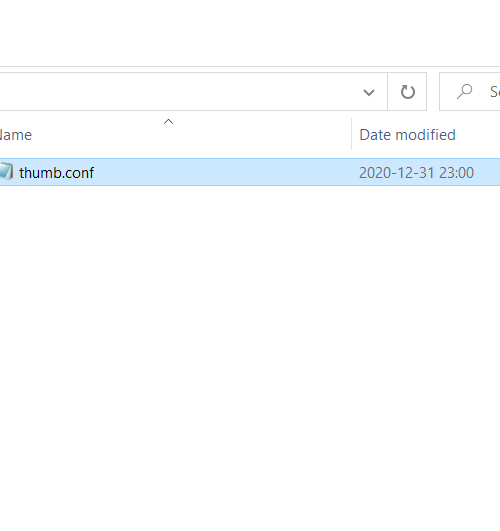Click the sort direction arrow above Name
This screenshot has width=500, height=531.
[168, 122]
